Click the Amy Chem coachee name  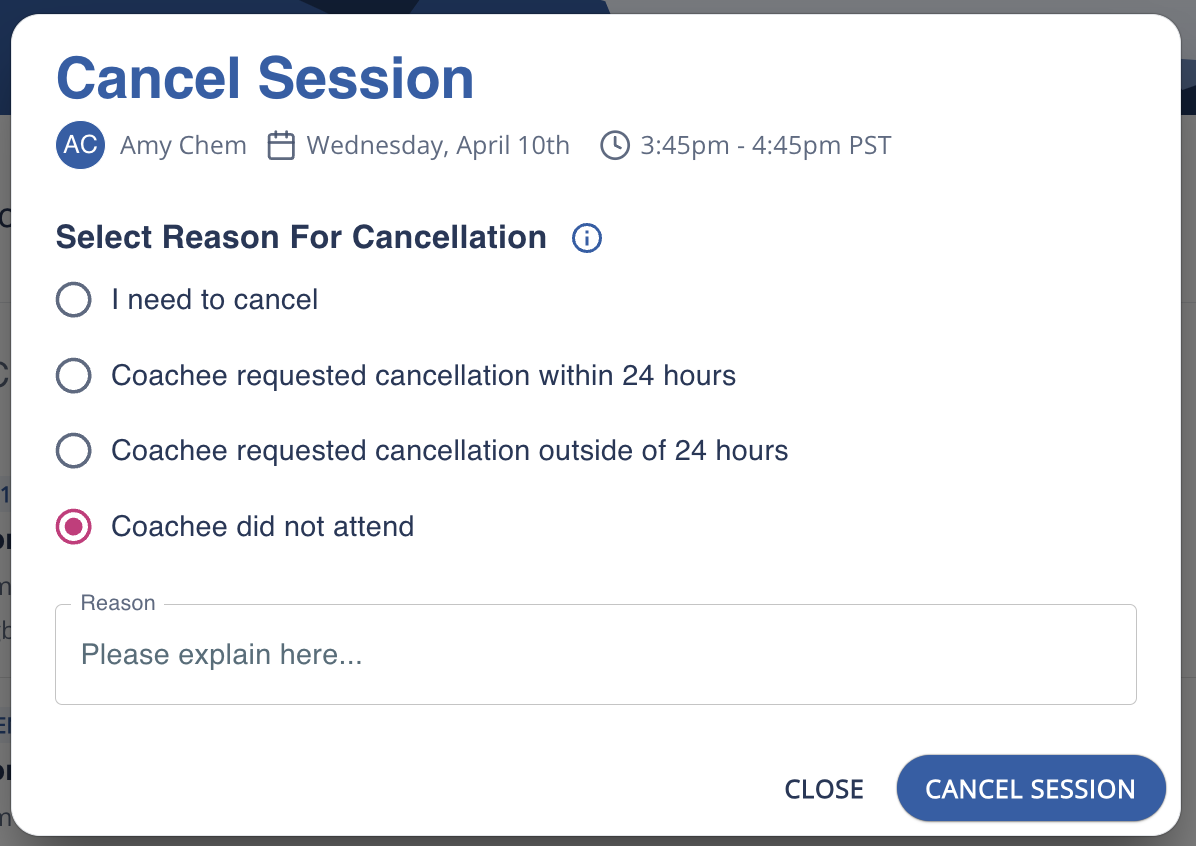(183, 146)
